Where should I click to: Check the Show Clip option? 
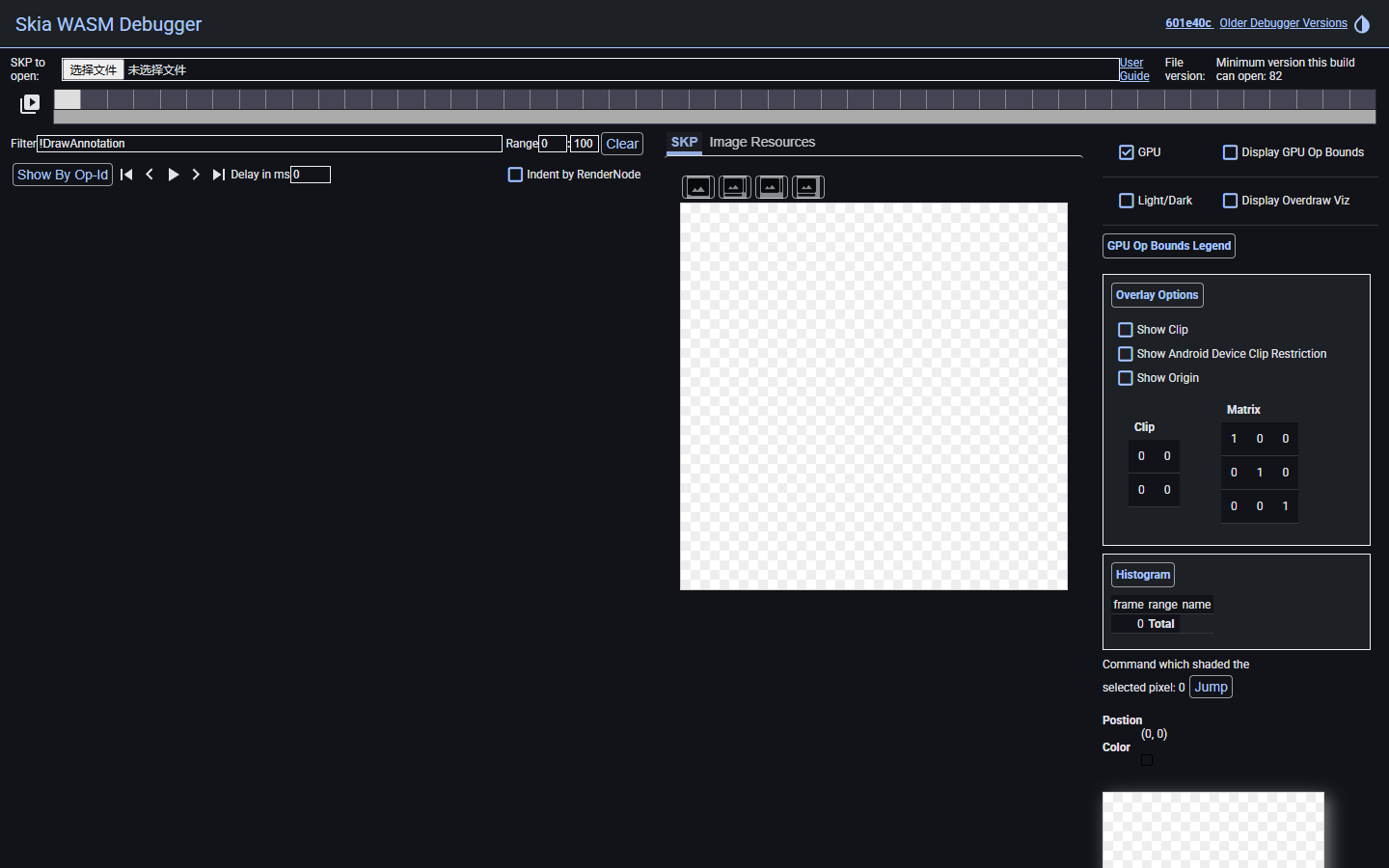click(x=1126, y=330)
